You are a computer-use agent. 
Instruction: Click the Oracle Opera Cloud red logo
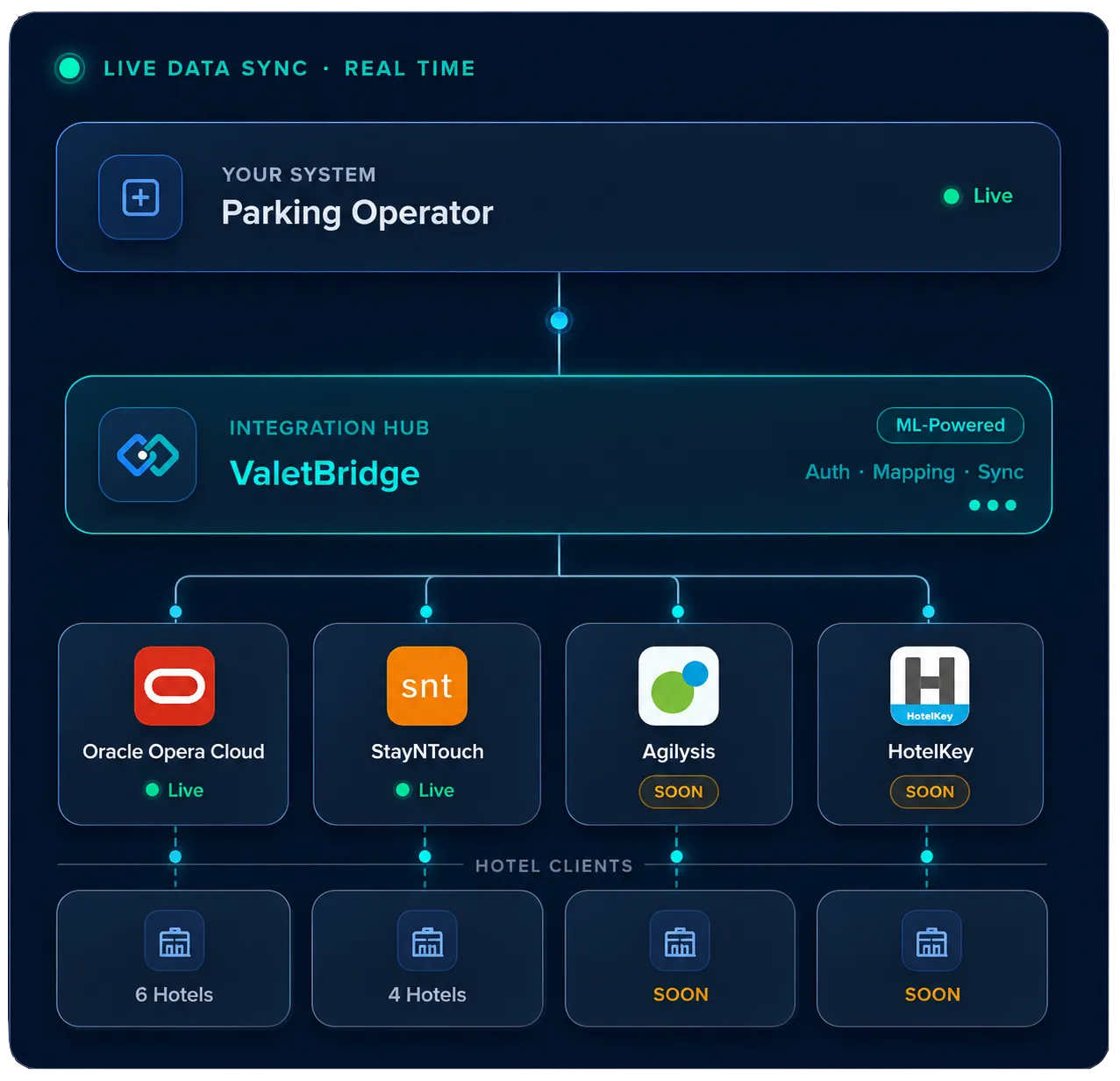click(175, 686)
